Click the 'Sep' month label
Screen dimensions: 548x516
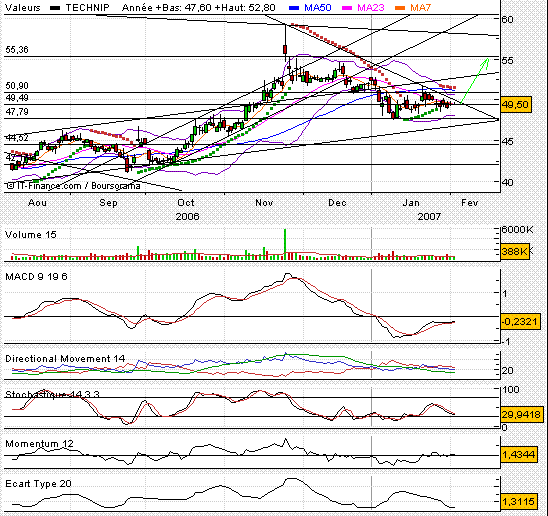tap(108, 203)
